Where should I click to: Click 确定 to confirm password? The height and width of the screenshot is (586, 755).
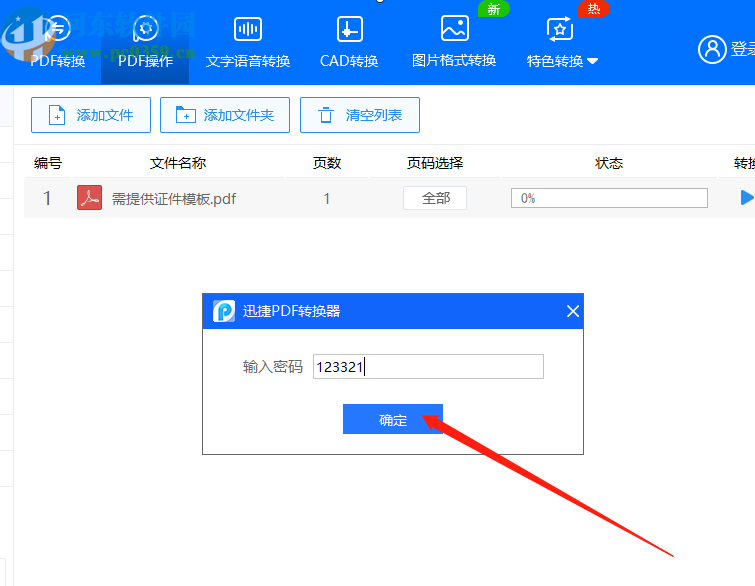pos(393,419)
